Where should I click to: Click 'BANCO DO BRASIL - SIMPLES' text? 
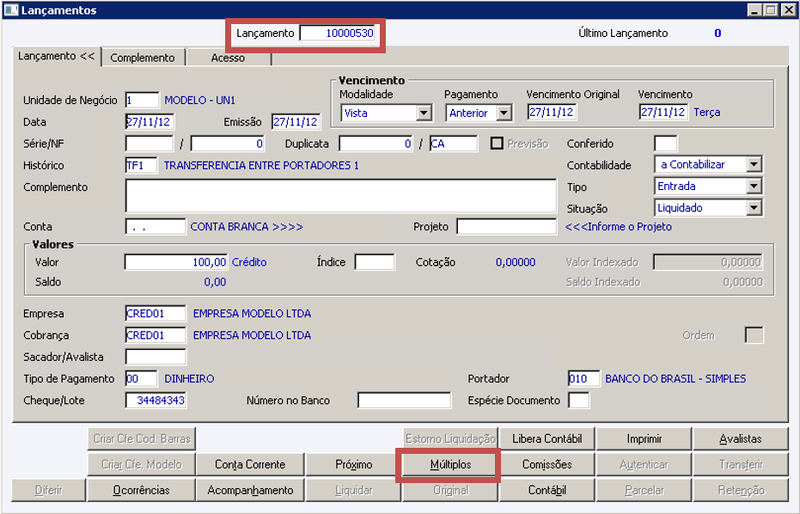[x=676, y=379]
